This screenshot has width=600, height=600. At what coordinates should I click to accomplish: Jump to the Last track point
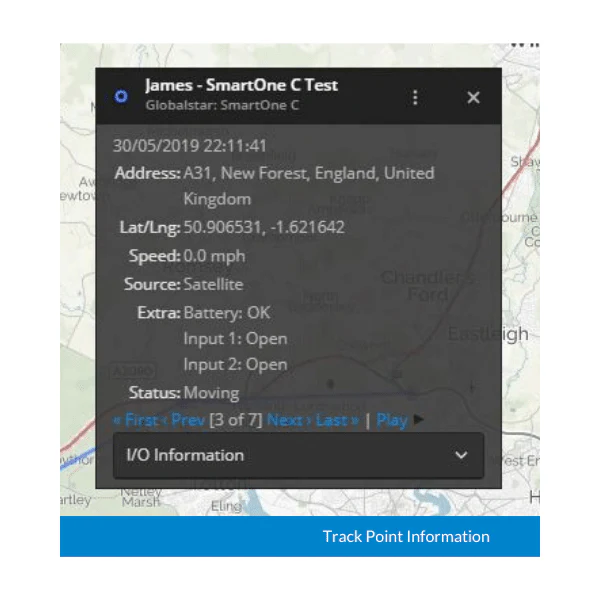[338, 420]
